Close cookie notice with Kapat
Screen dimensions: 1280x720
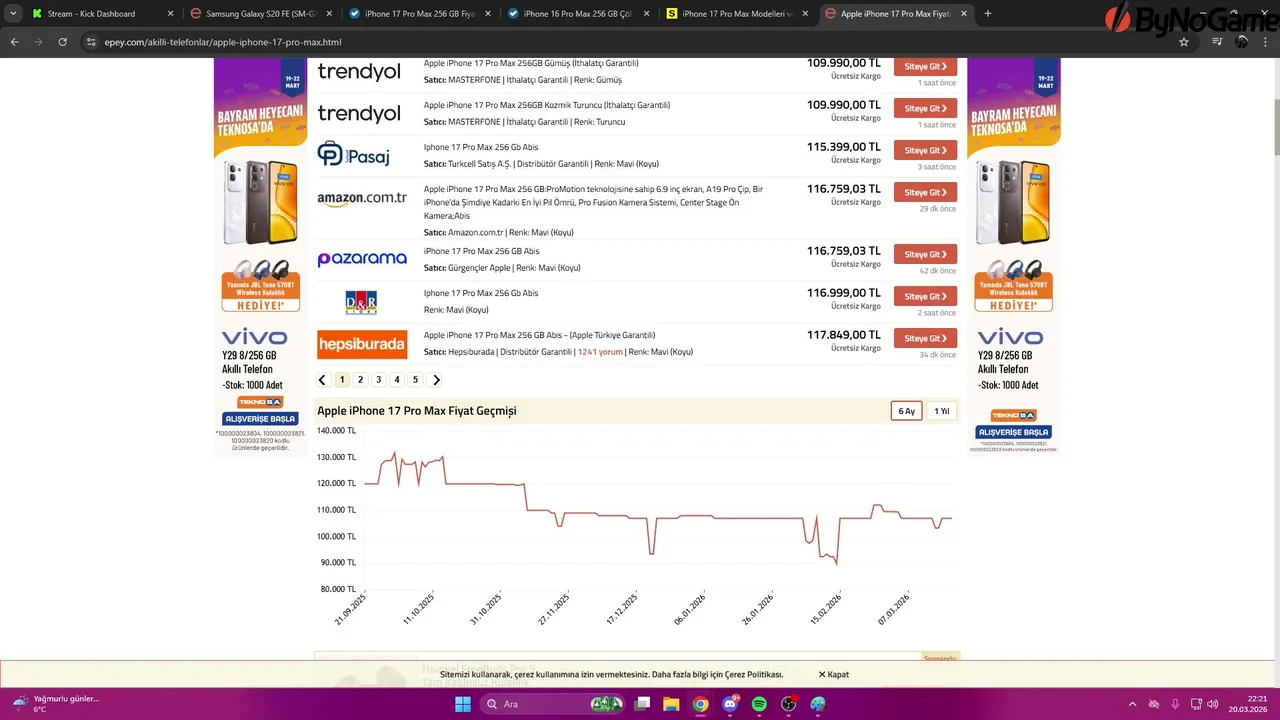(834, 674)
